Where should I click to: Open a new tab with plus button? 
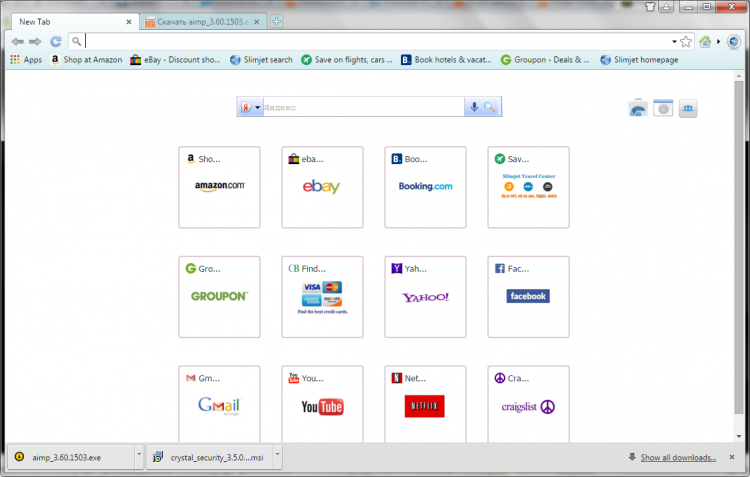(276, 22)
